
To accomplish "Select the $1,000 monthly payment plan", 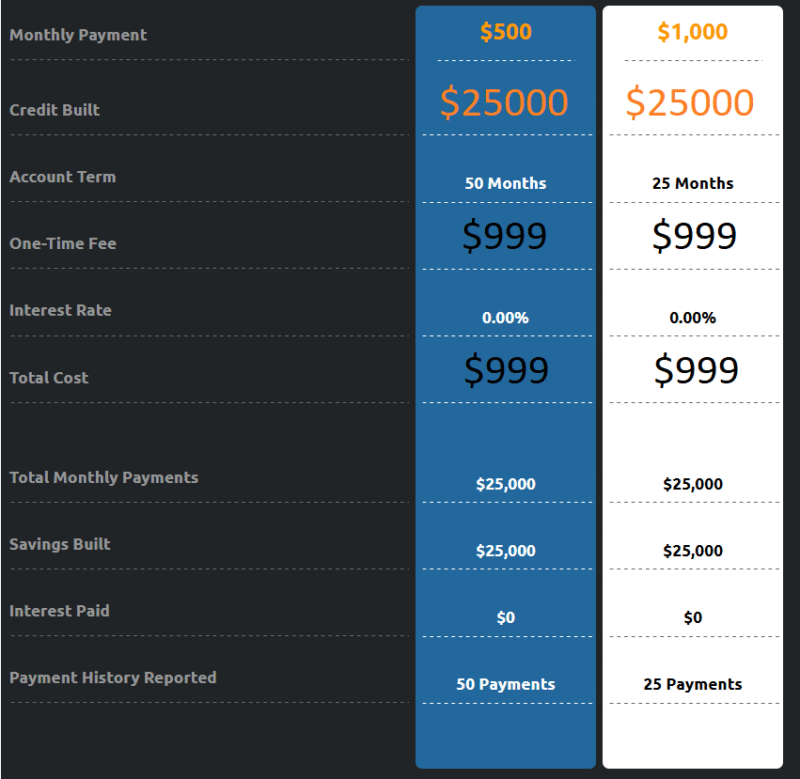I will (x=692, y=32).
